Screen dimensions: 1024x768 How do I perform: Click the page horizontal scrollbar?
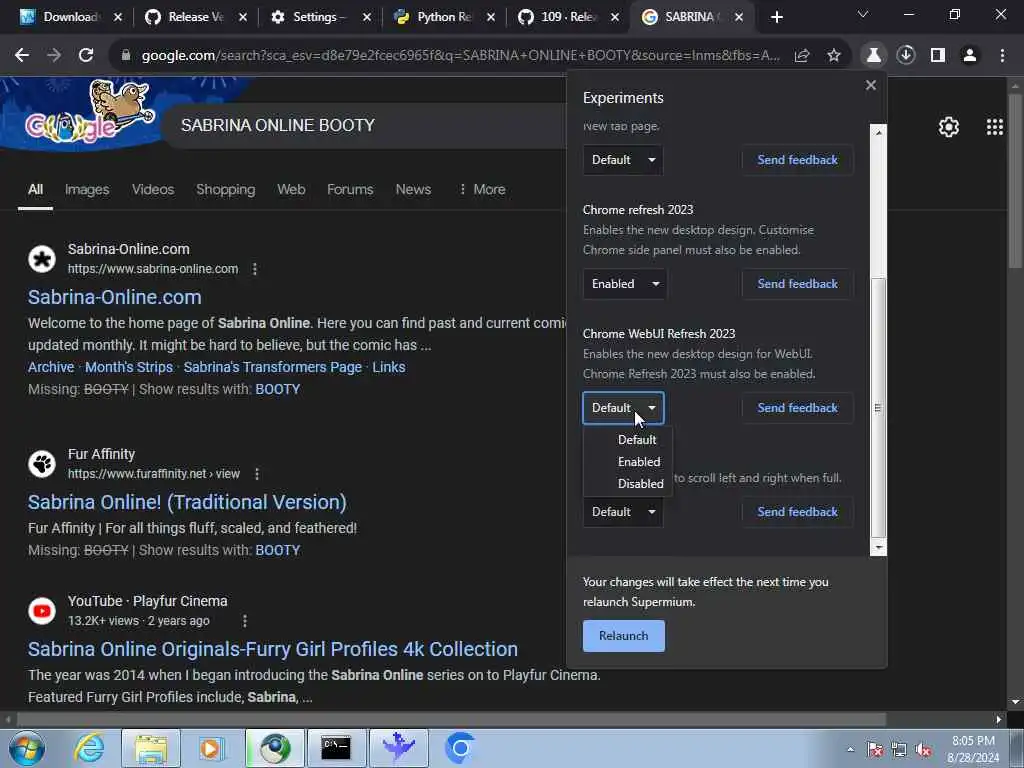[x=451, y=720]
